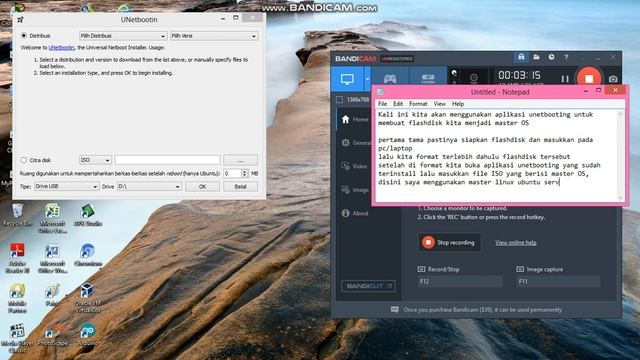
Task: Open the ISO disk image type dropdown
Action: click(95, 160)
